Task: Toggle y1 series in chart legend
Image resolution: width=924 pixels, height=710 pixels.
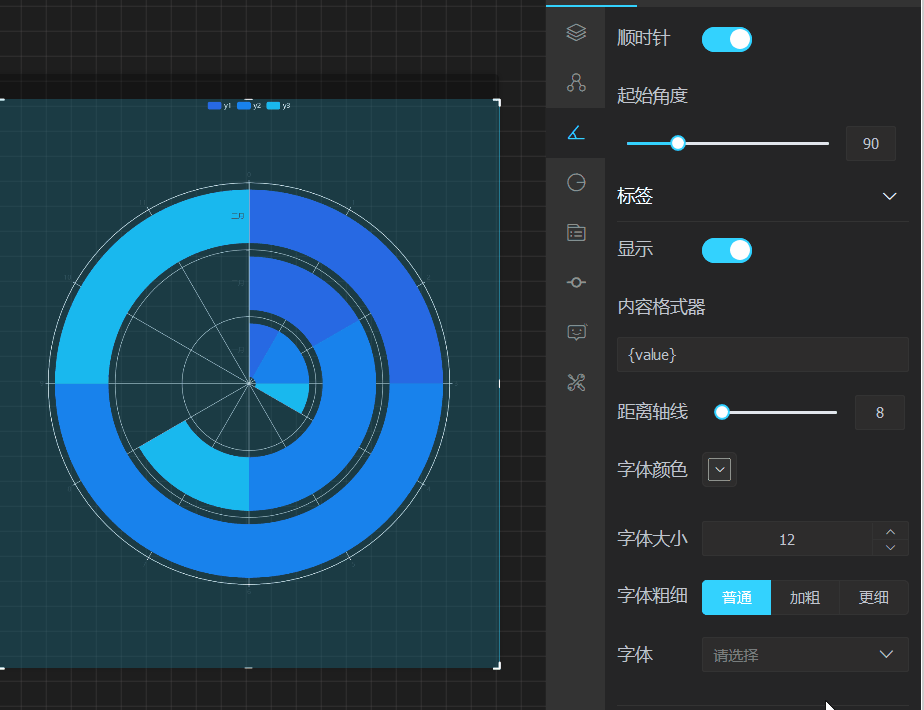Action: click(219, 106)
